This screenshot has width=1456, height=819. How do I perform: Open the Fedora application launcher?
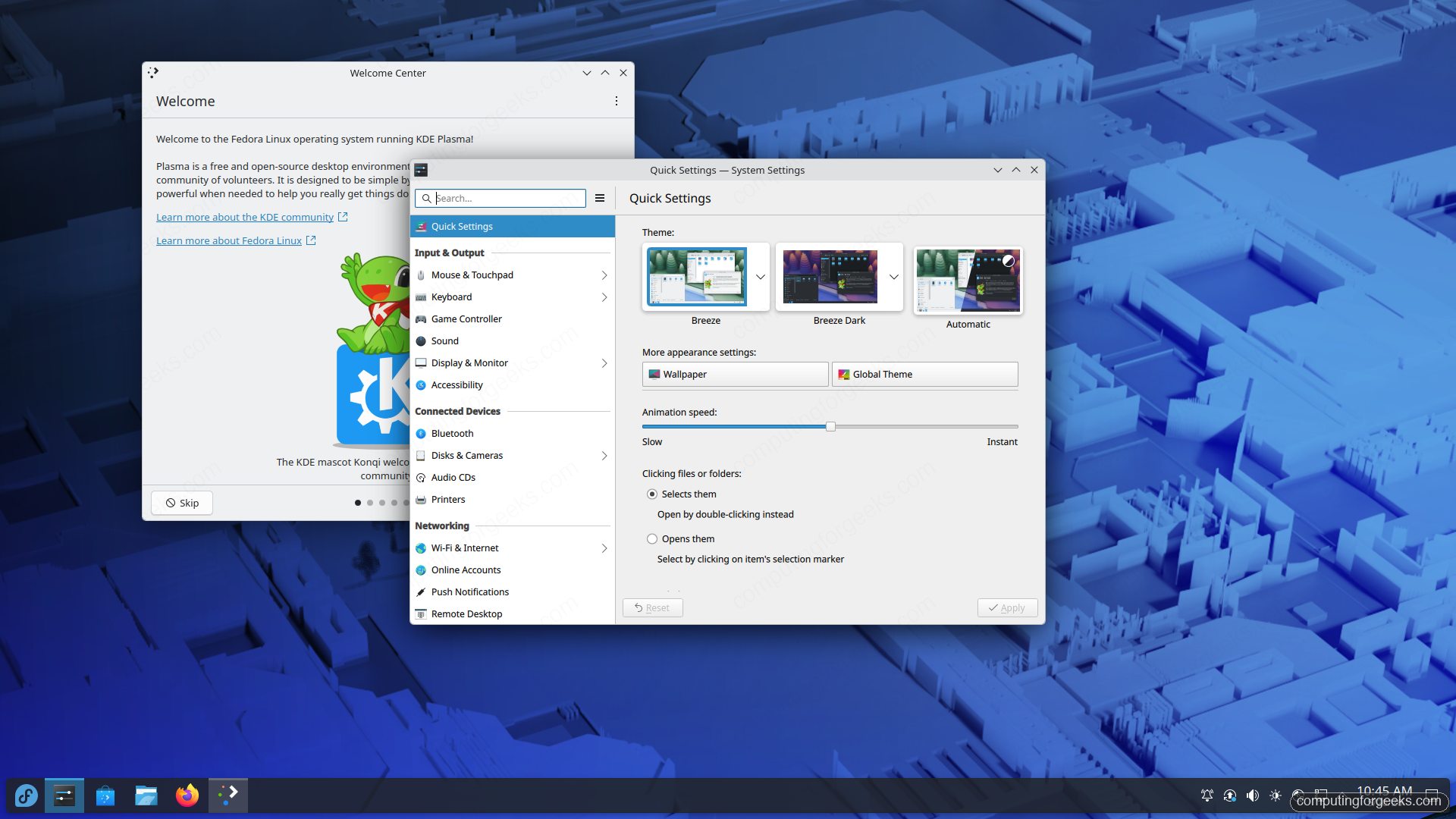point(26,795)
